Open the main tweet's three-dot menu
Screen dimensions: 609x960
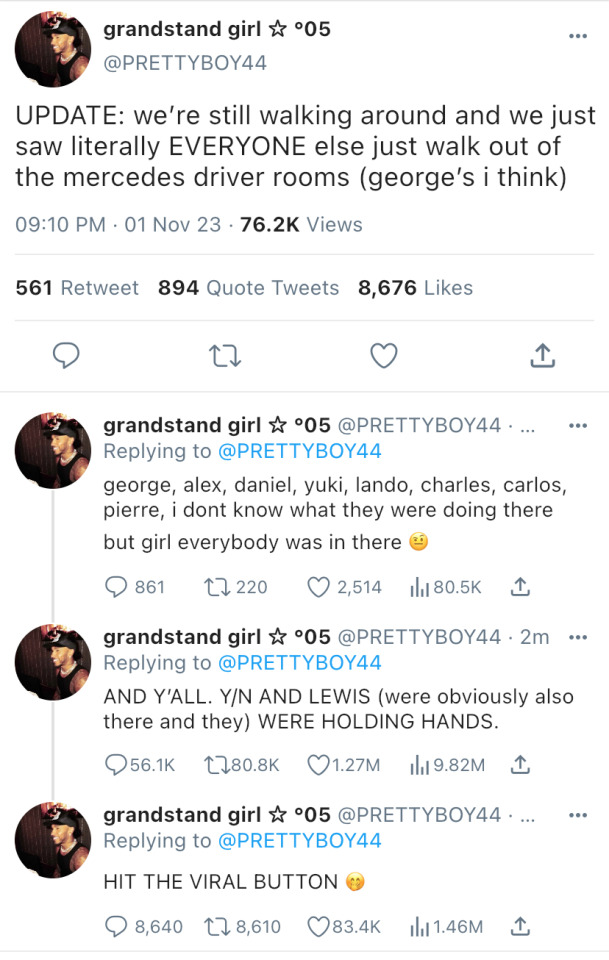[577, 35]
